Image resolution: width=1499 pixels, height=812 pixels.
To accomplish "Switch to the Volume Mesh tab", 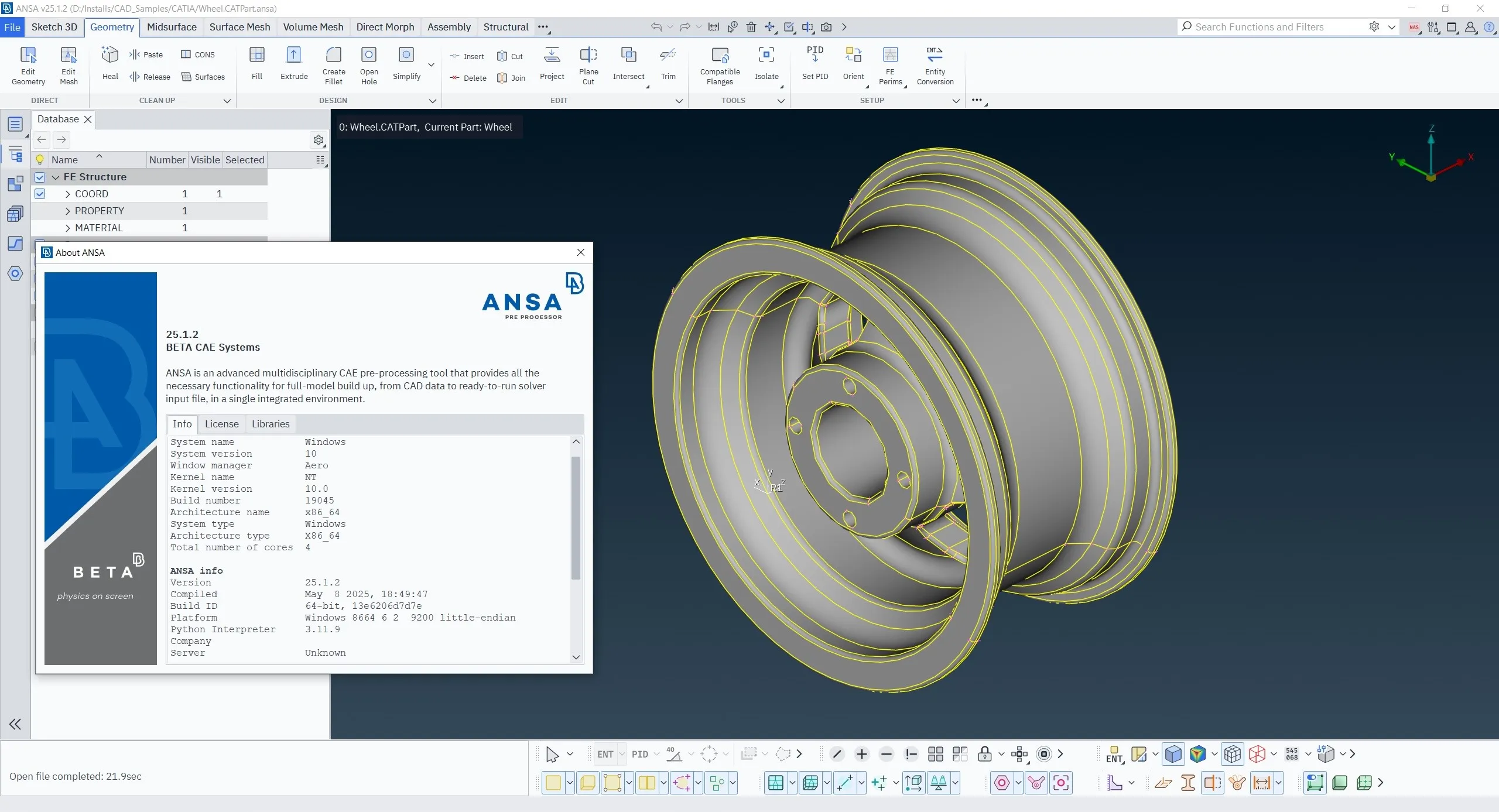I will (x=313, y=27).
